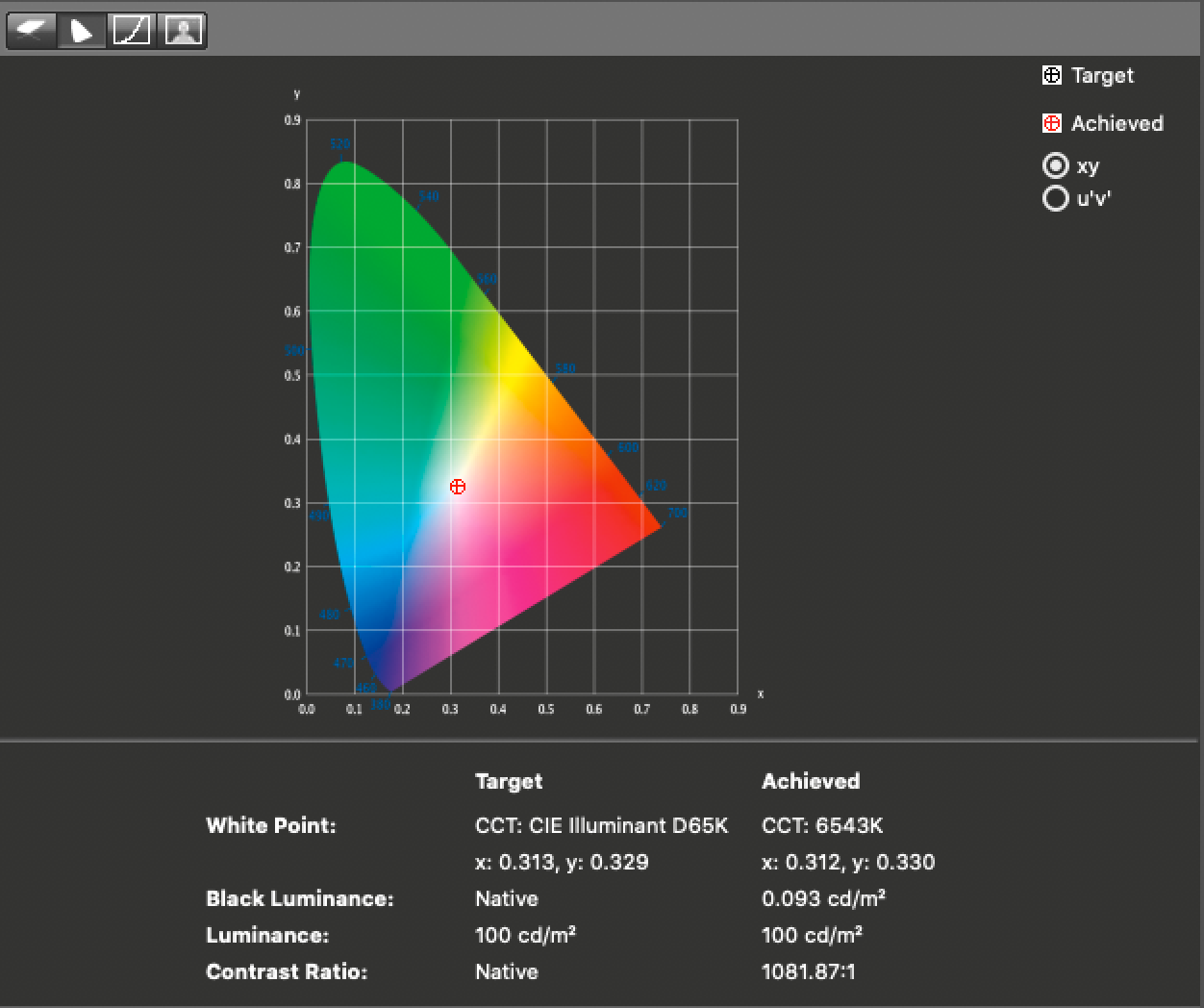Click the Contrast Ratio label
The width and height of the screenshot is (1204, 1008).
click(x=287, y=971)
